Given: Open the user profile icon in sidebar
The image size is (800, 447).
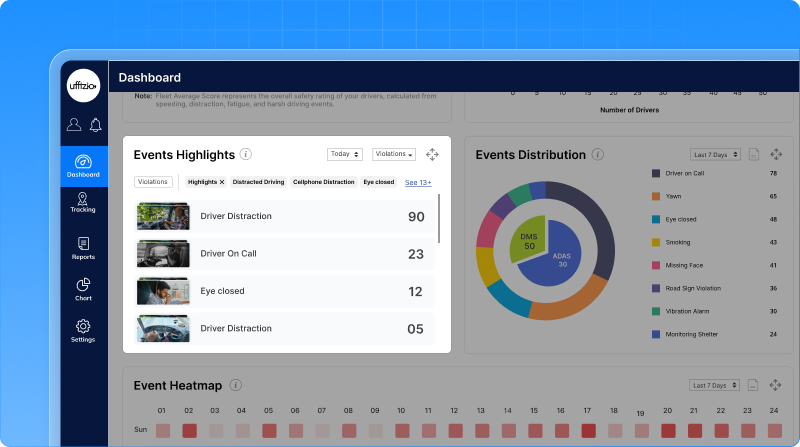Looking at the screenshot, I should 74,125.
